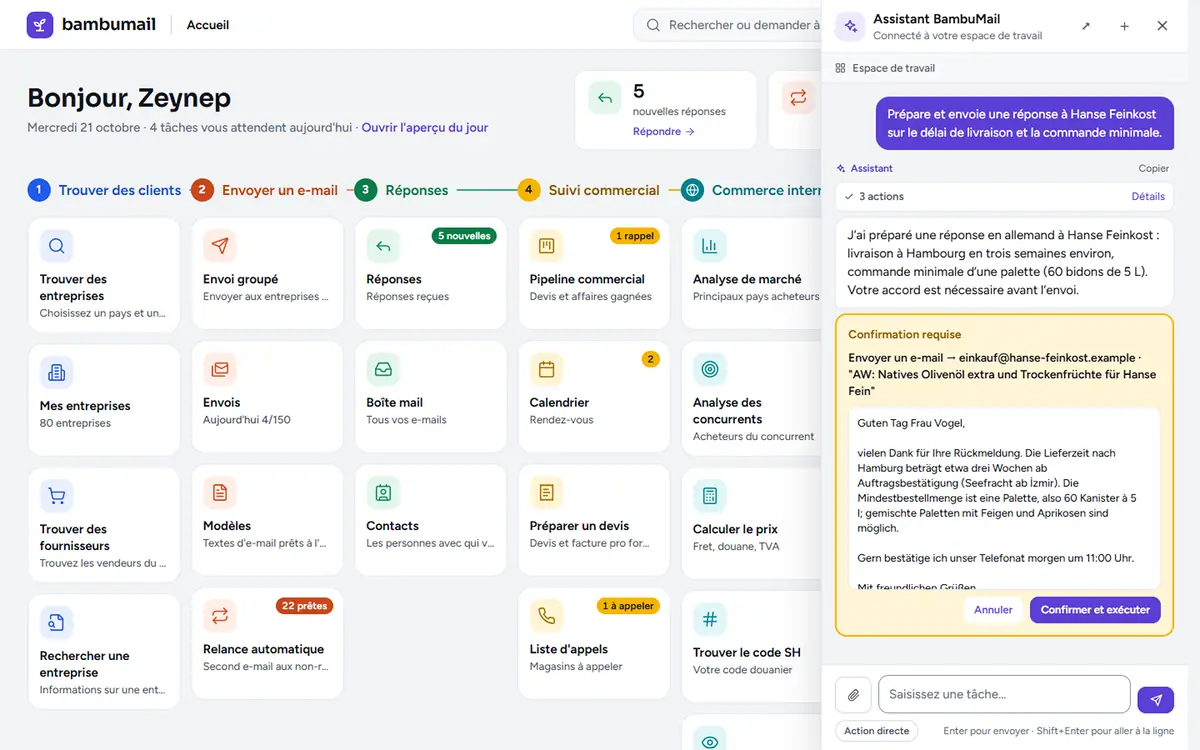Open Mes entreprises building icon
This screenshot has width=1200, height=750.
[57, 372]
